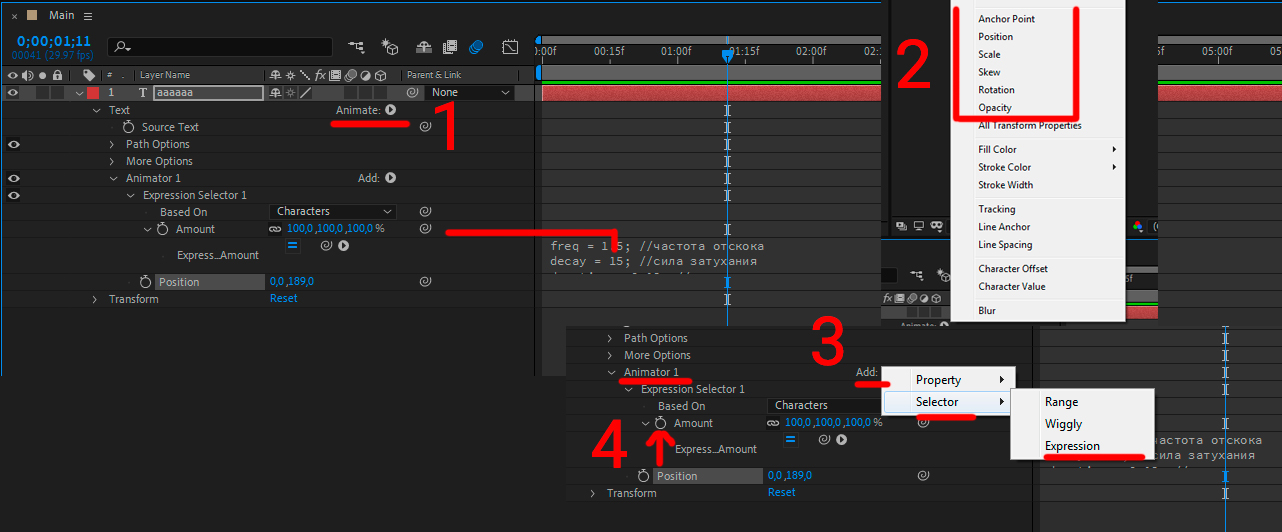
Task: Click the hide shy layers icon
Action: tap(424, 47)
